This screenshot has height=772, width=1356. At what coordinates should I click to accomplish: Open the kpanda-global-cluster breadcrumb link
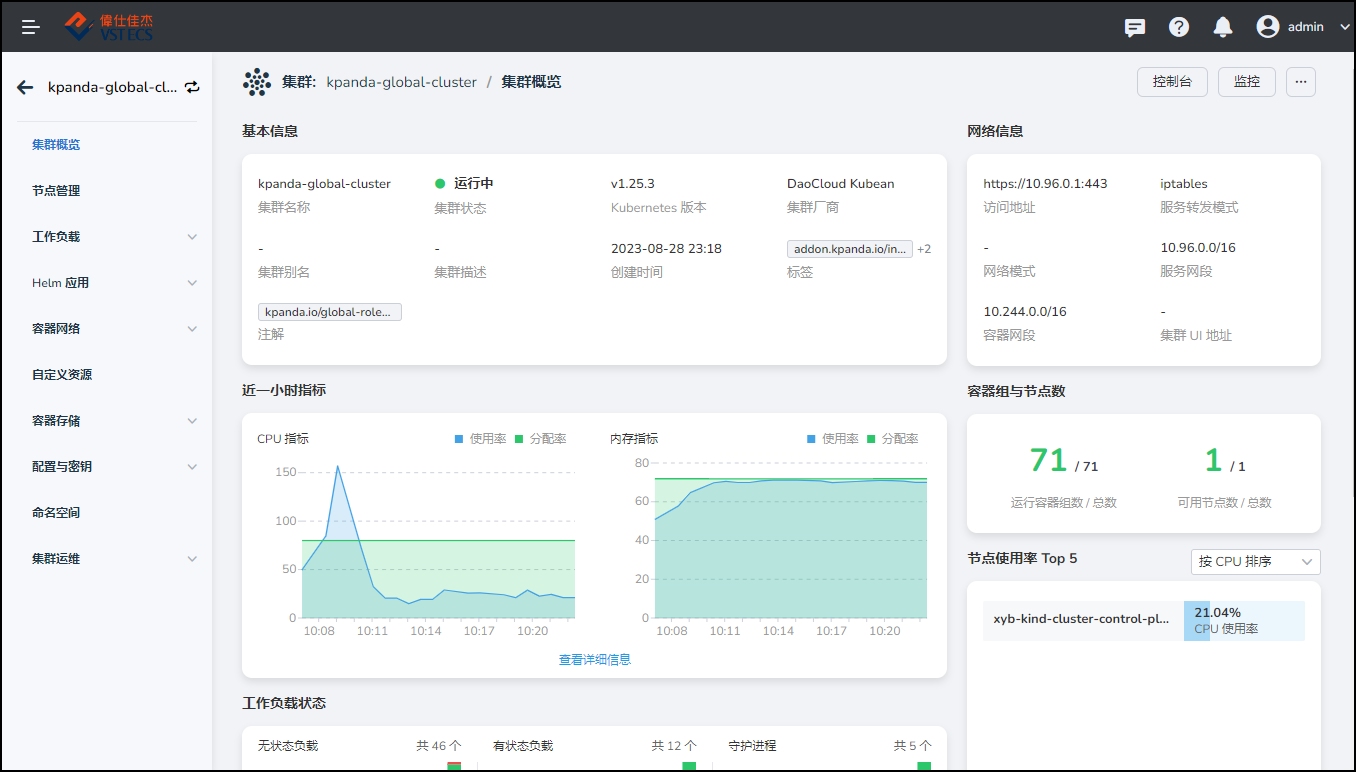(401, 82)
